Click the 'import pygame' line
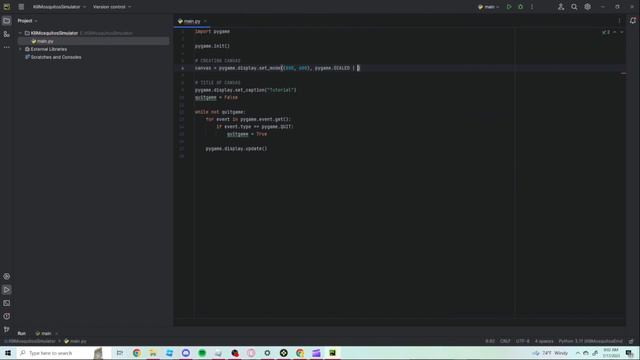 212,31
